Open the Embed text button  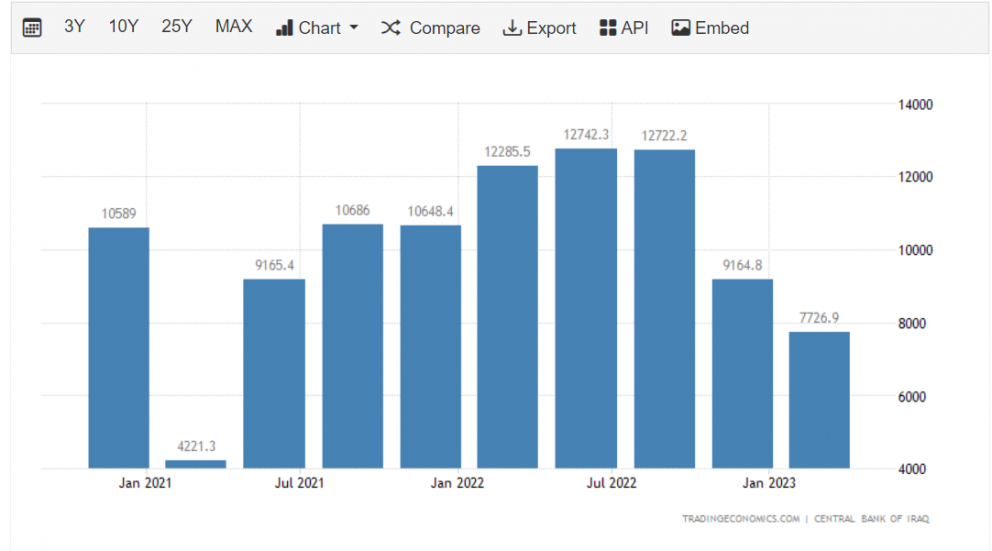click(722, 28)
